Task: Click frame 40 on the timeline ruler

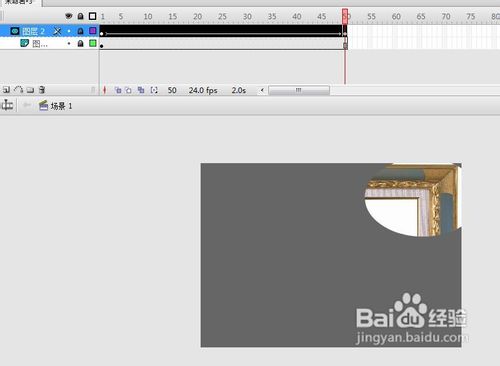Action: point(297,16)
